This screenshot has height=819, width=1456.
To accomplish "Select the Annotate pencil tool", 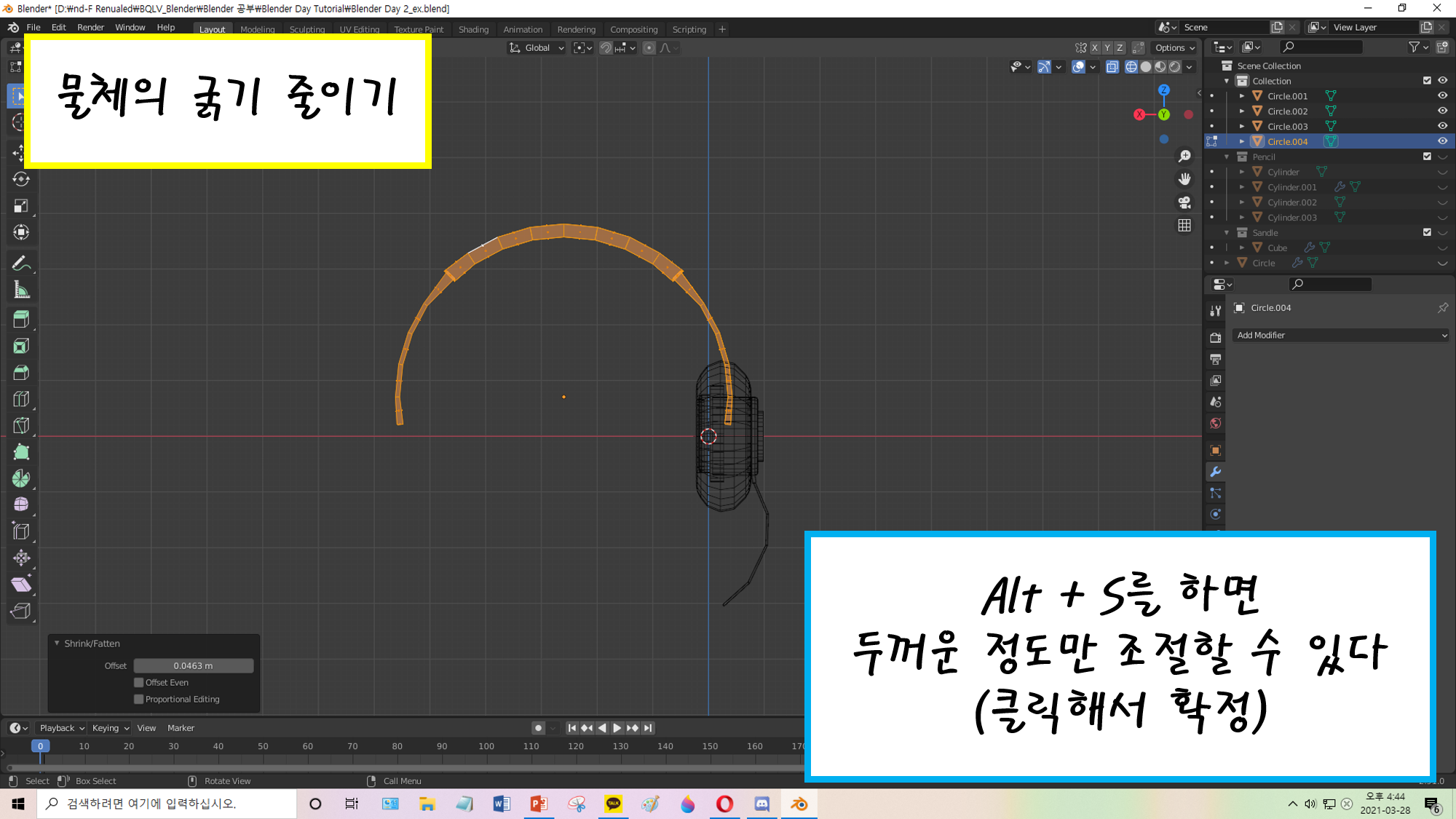I will pyautogui.click(x=21, y=264).
